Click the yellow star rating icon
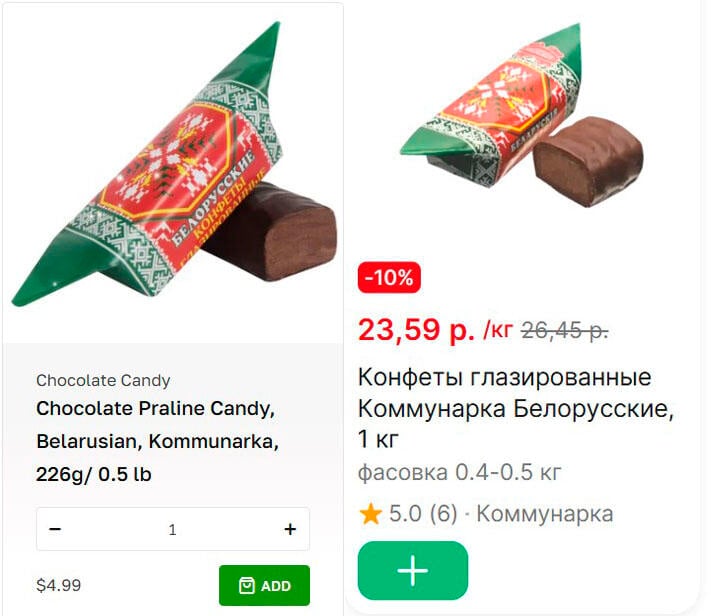The height and width of the screenshot is (616, 711). point(370,514)
